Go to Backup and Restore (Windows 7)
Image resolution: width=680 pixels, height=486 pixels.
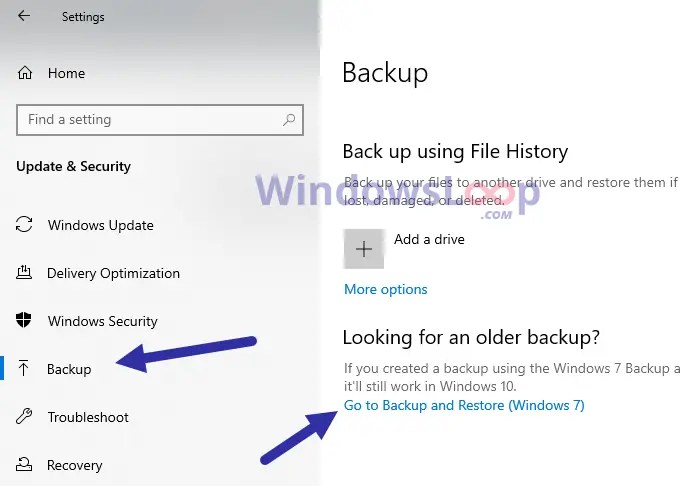[464, 405]
